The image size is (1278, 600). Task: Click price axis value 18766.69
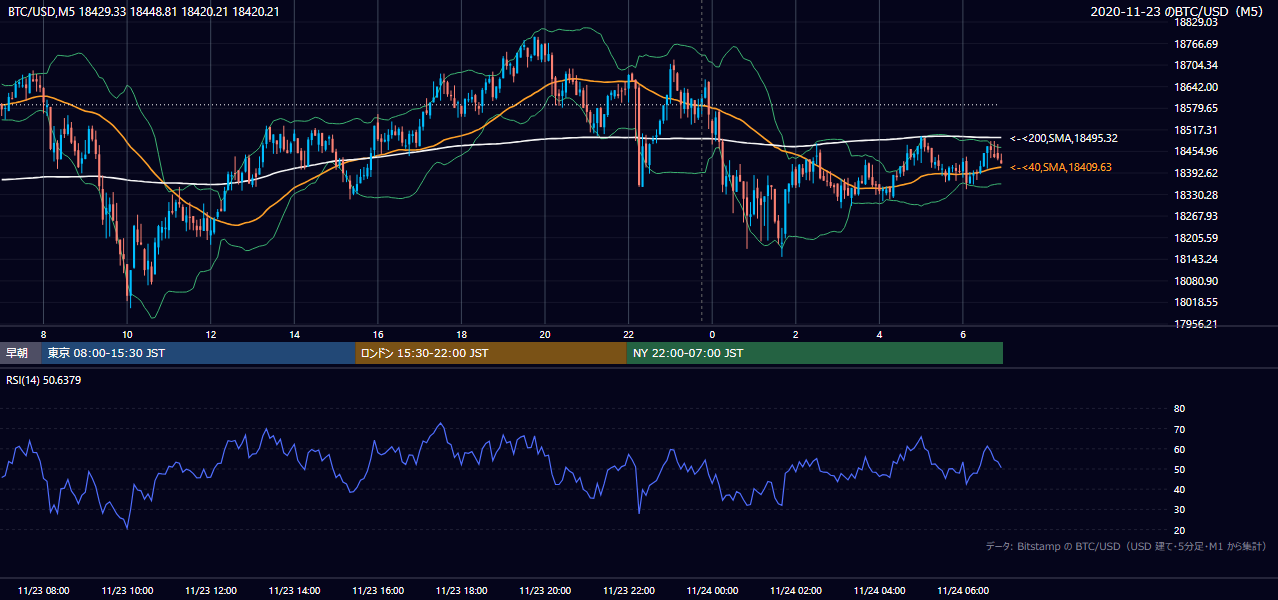(1196, 44)
